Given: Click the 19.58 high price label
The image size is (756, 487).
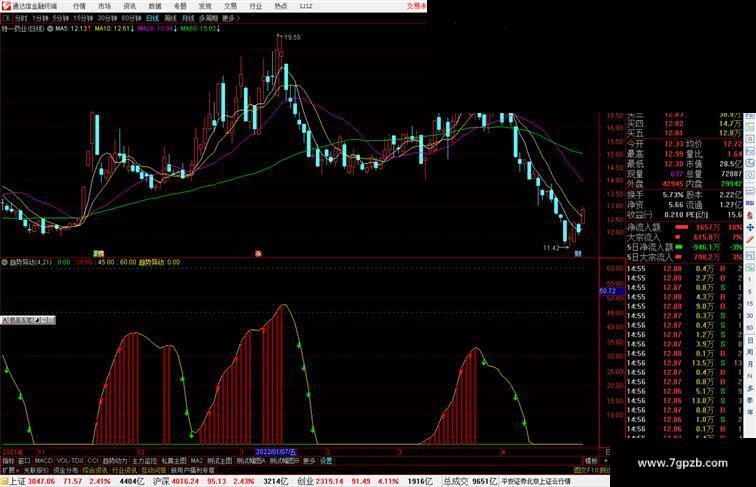Looking at the screenshot, I should [x=292, y=37].
